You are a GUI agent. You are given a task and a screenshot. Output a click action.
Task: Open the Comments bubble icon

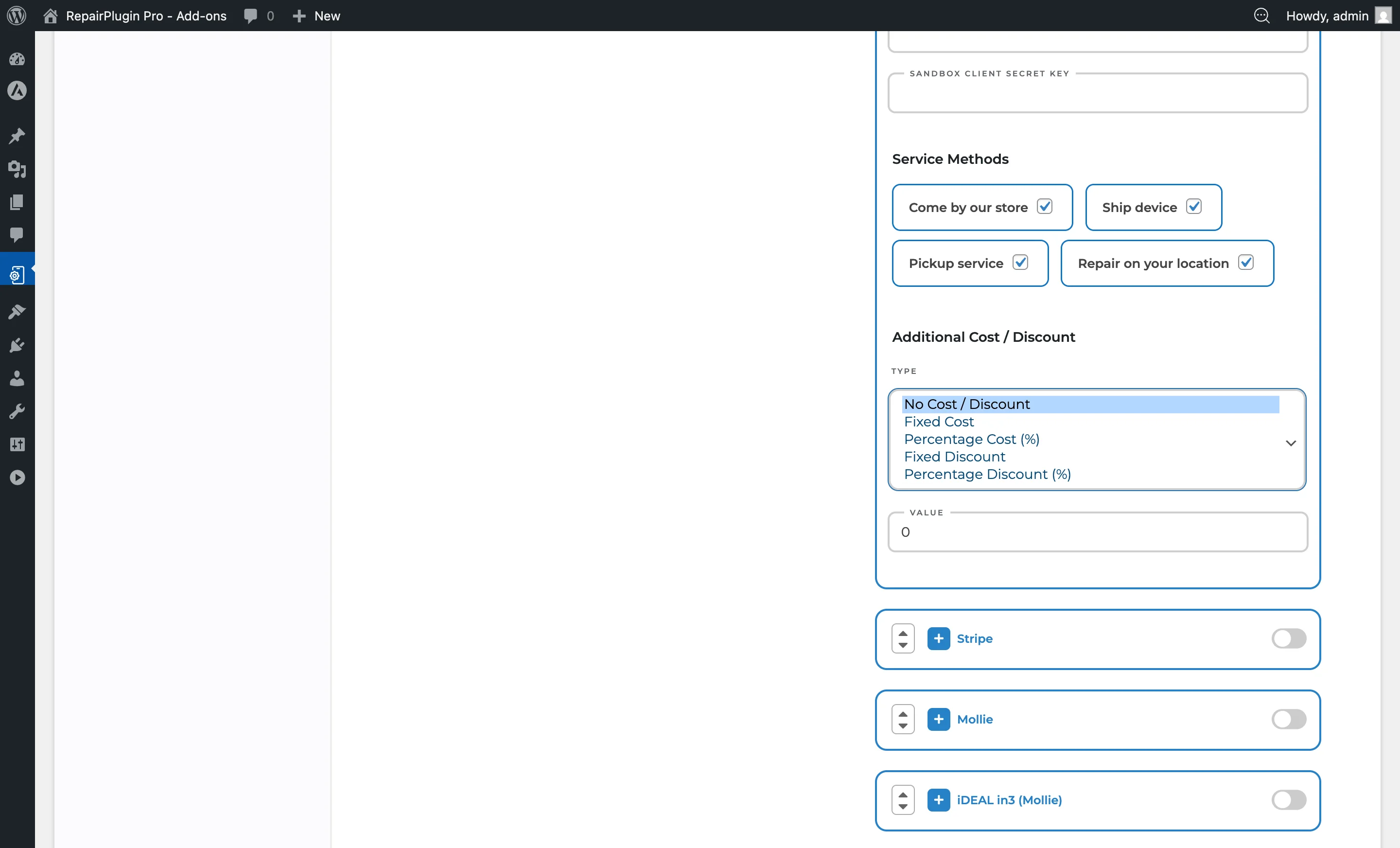pos(17,235)
